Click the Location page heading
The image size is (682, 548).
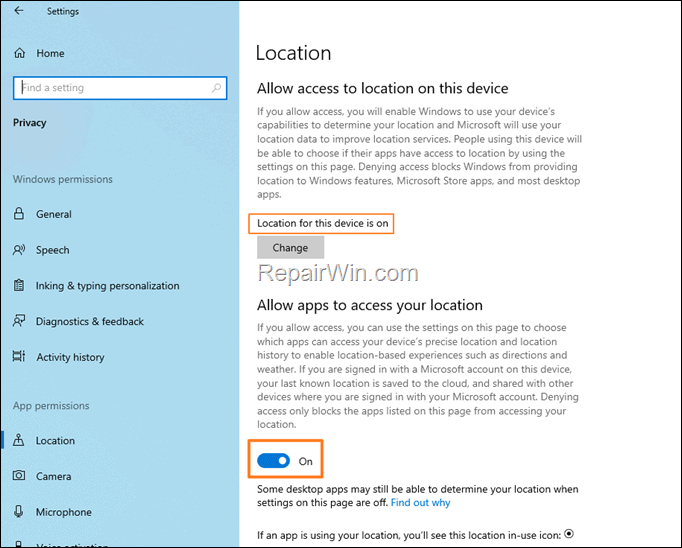tap(294, 53)
